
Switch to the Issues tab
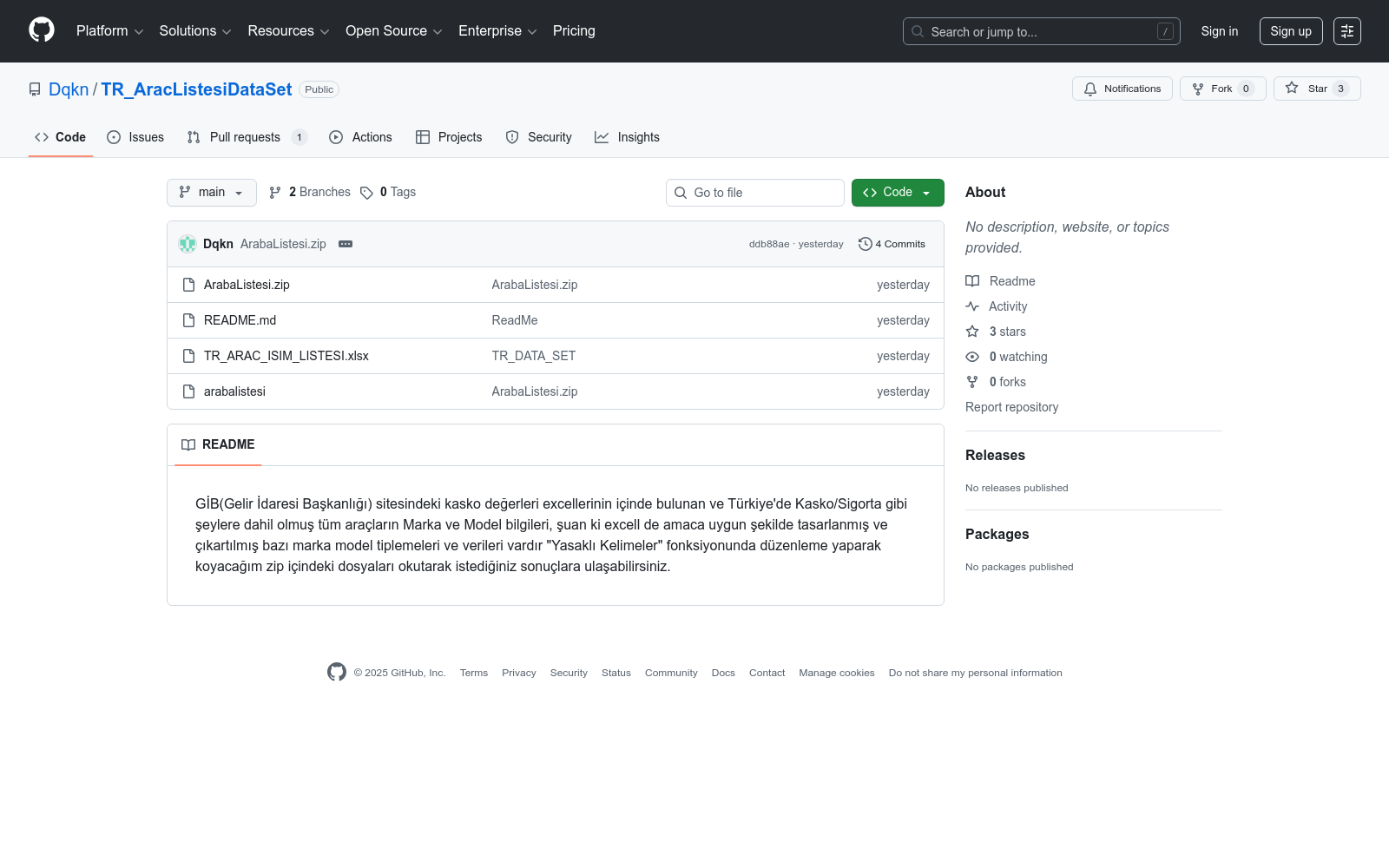point(135,137)
